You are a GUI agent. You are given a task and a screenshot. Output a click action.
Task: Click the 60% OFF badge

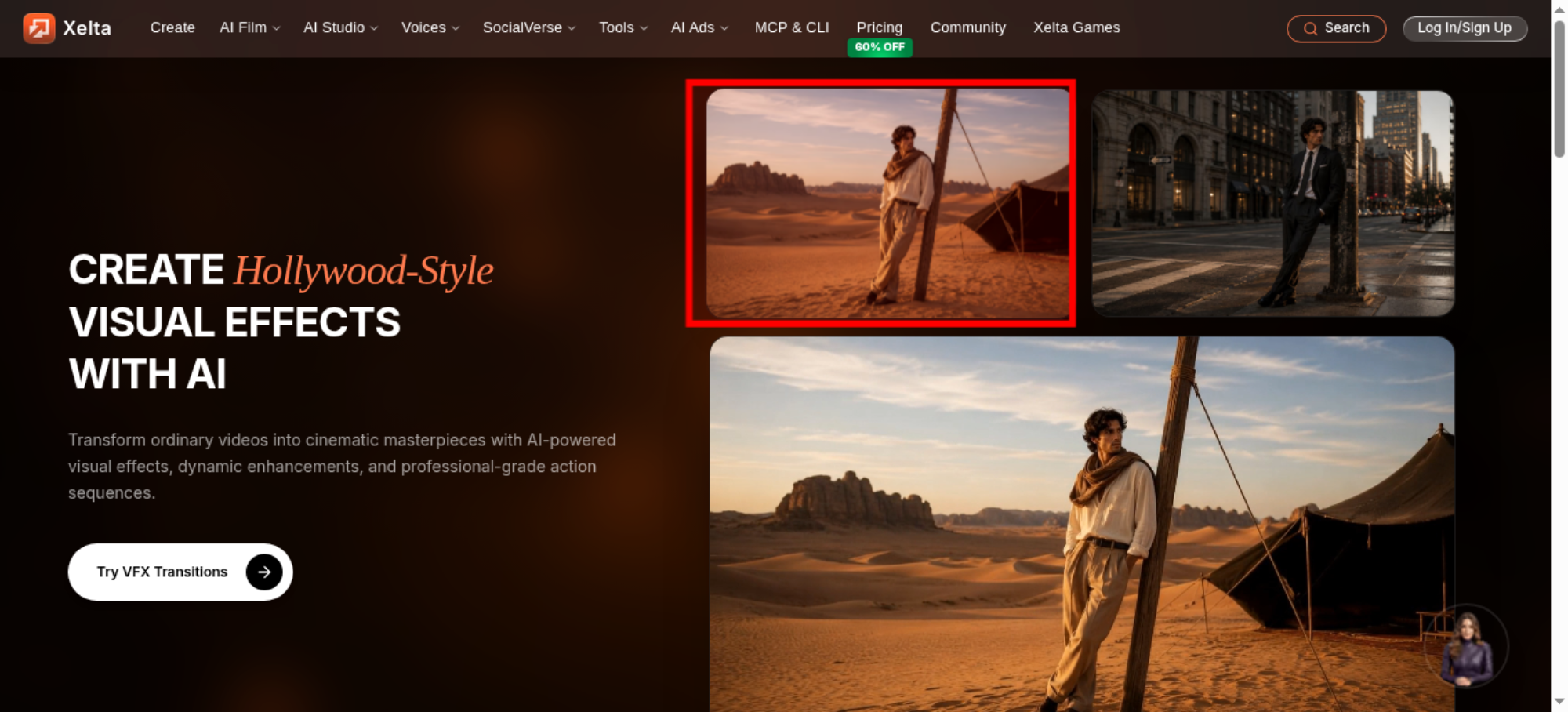tap(880, 47)
